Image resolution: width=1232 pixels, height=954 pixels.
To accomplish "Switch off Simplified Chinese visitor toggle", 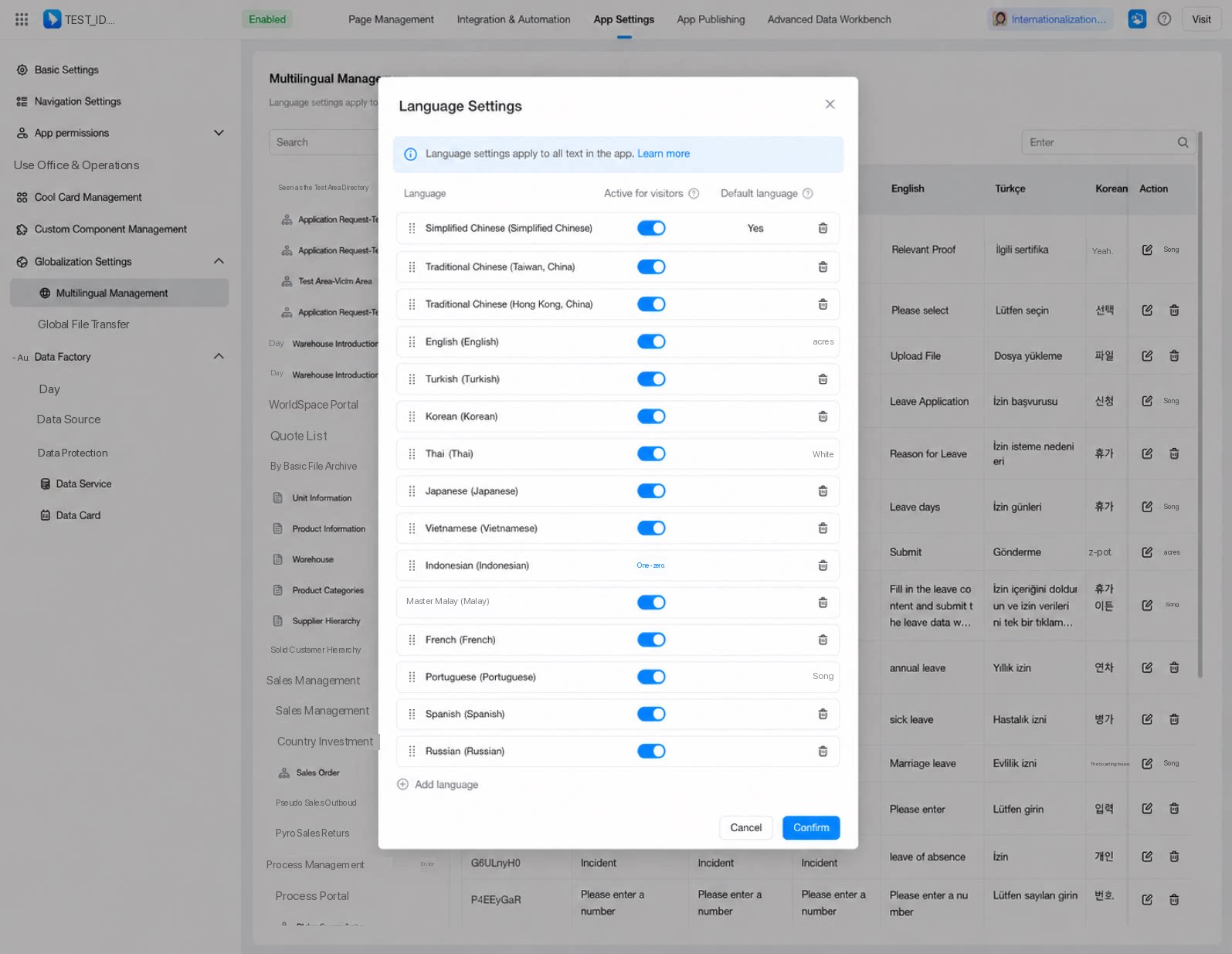I will (651, 228).
